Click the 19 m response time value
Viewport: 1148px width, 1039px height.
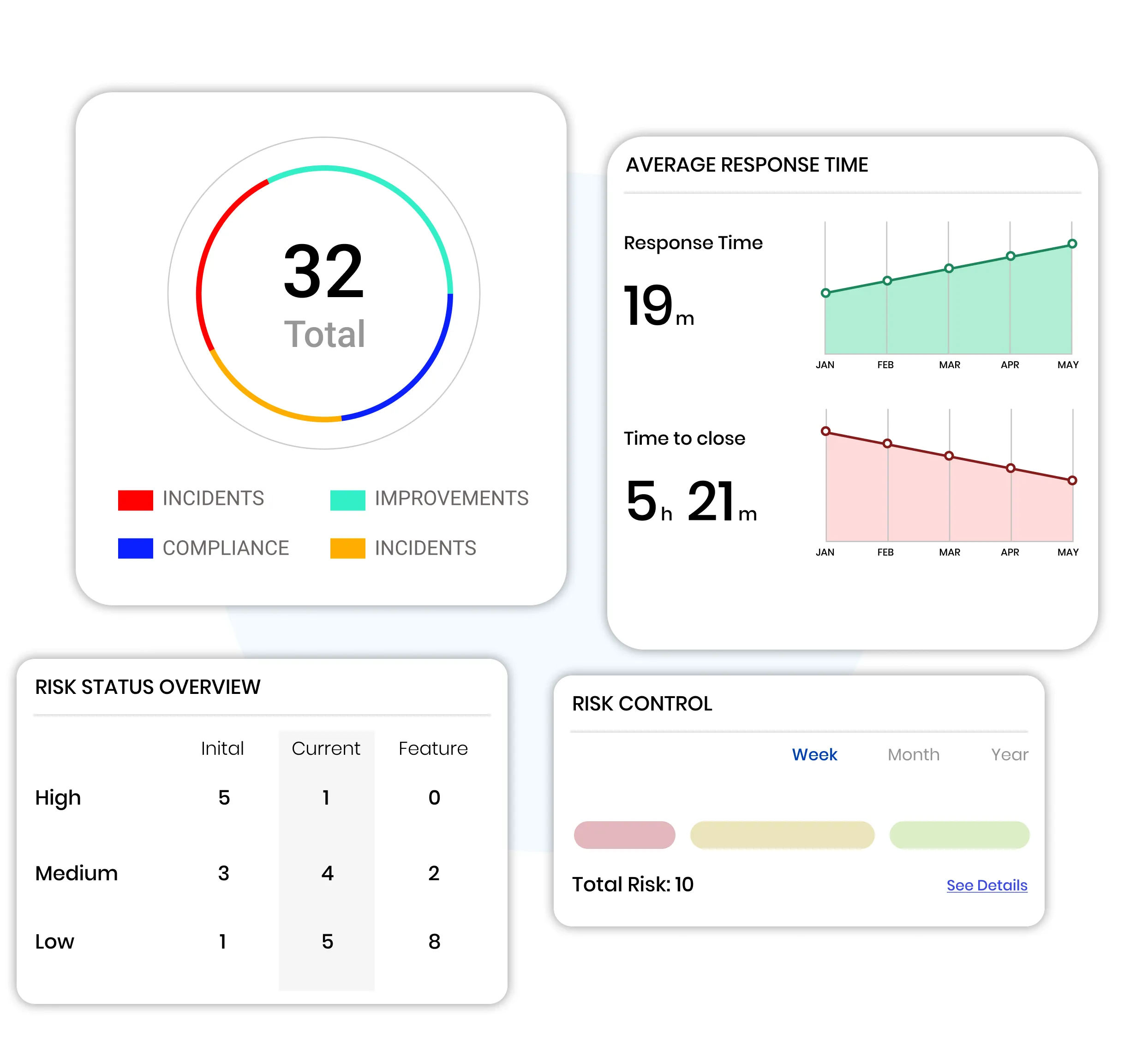pyautogui.click(x=658, y=305)
